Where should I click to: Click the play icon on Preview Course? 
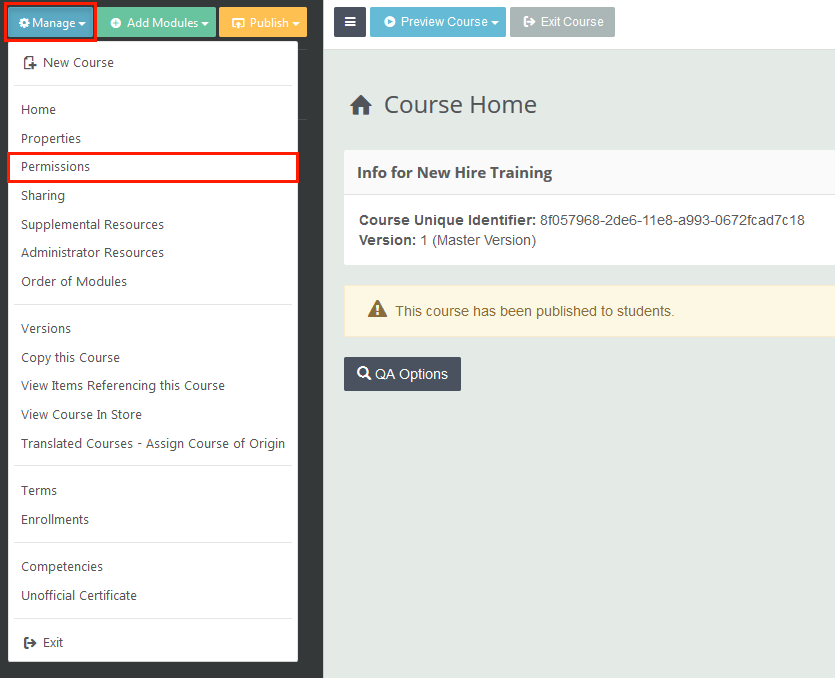(390, 22)
